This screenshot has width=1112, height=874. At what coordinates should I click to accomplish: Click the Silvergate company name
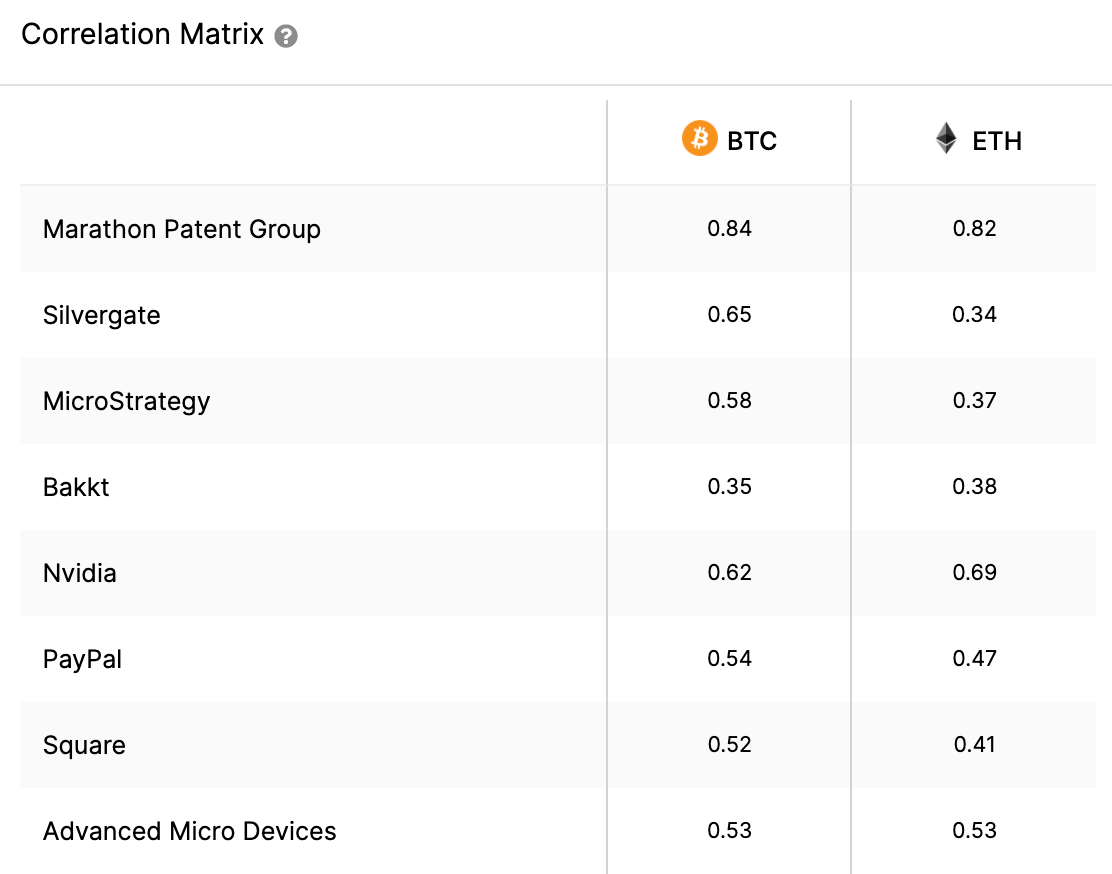(x=101, y=315)
